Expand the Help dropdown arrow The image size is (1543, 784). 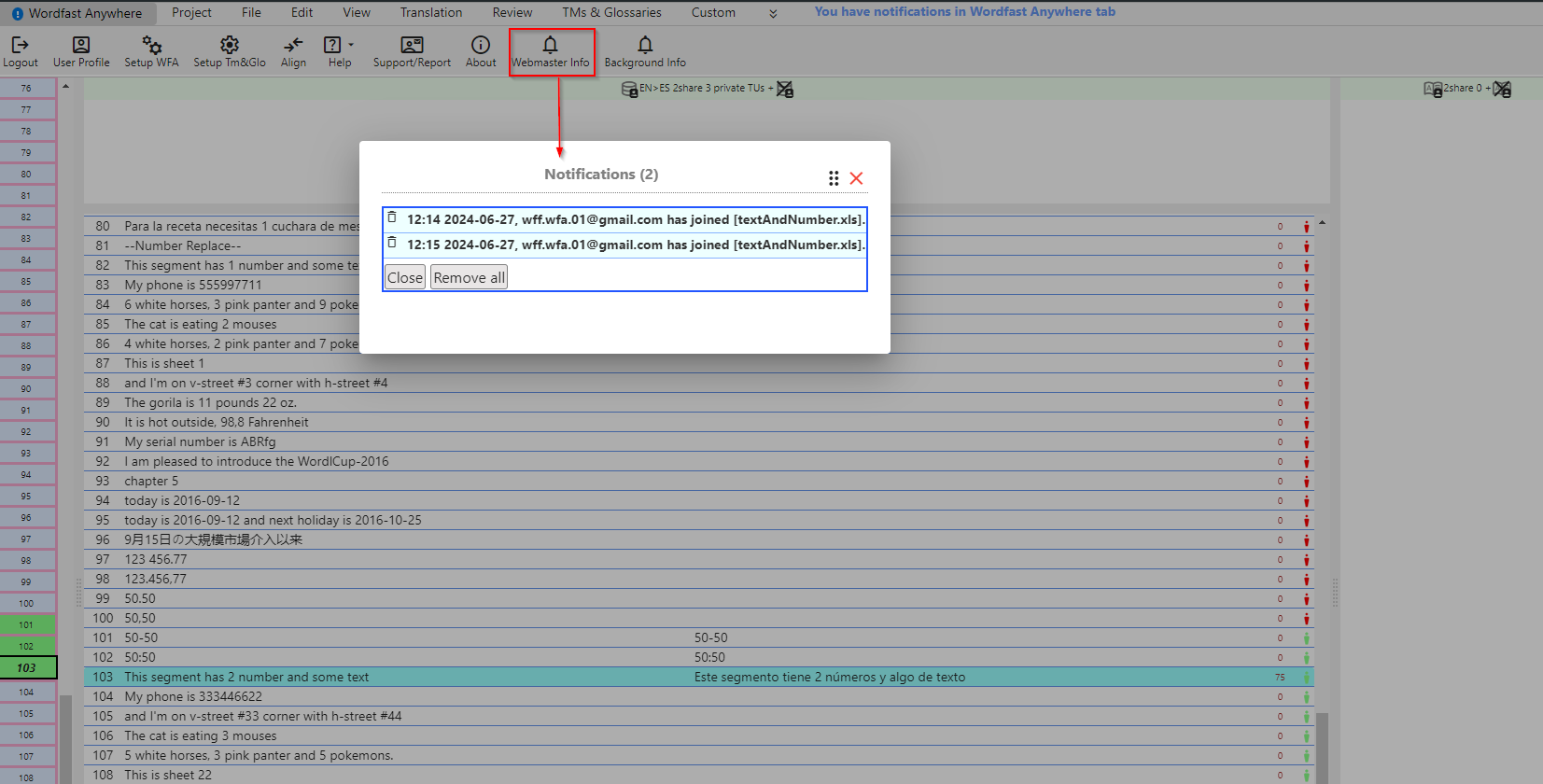351,45
